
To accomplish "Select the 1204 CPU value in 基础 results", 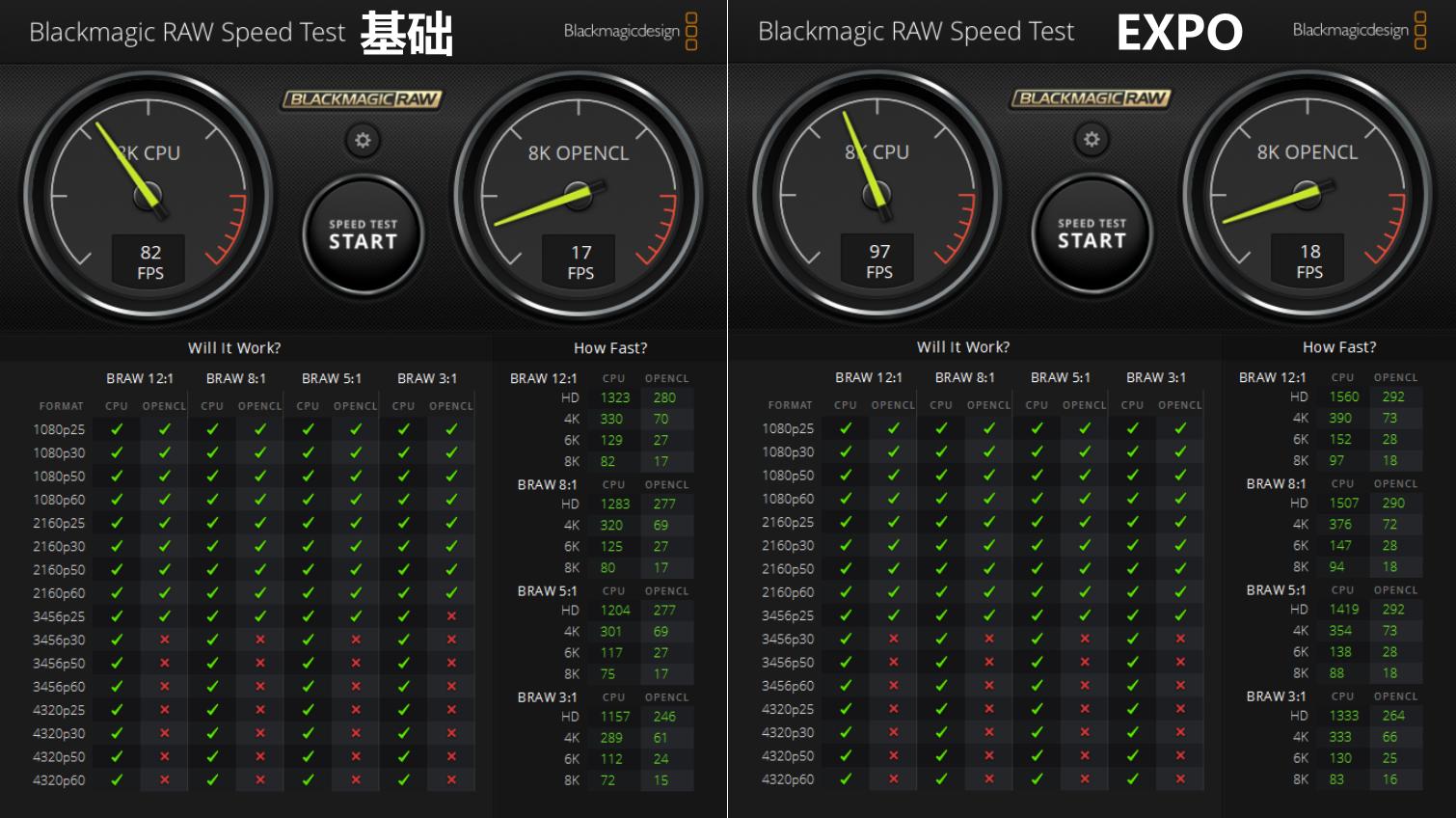I will click(615, 610).
